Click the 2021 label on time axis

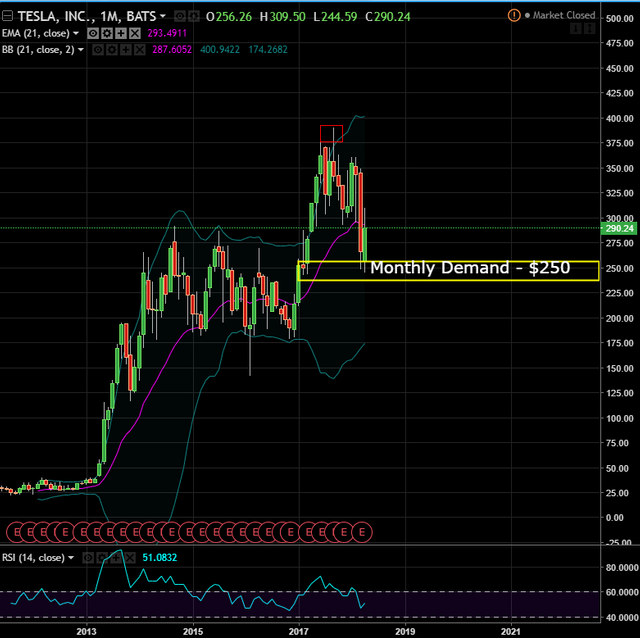click(511, 632)
